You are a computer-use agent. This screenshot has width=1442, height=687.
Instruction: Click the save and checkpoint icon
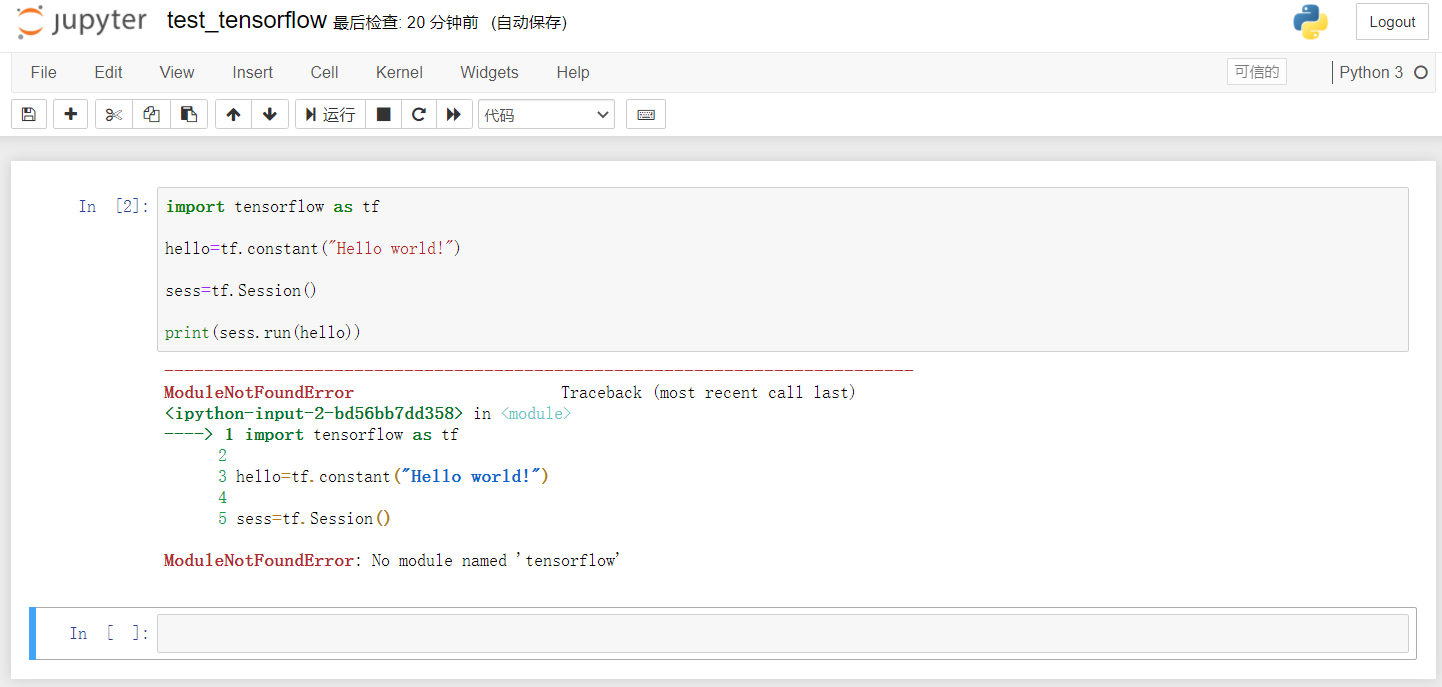[29, 114]
